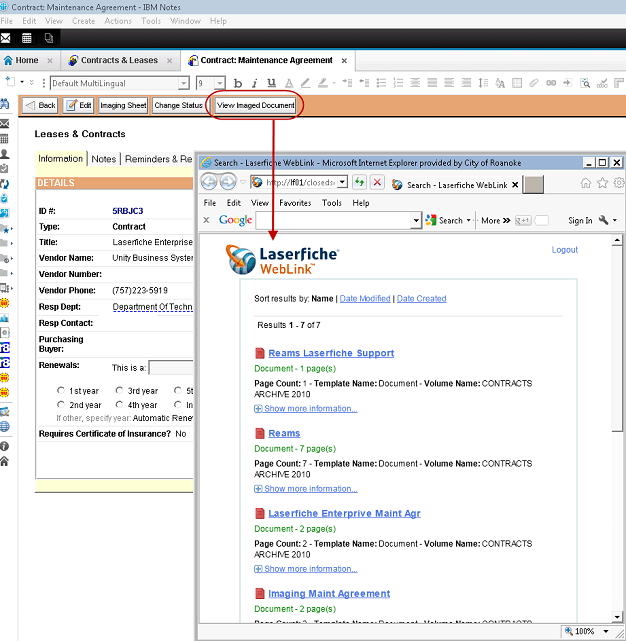Screen dimensions: 626x641
Task: Click the insert table icon
Action: point(517,83)
